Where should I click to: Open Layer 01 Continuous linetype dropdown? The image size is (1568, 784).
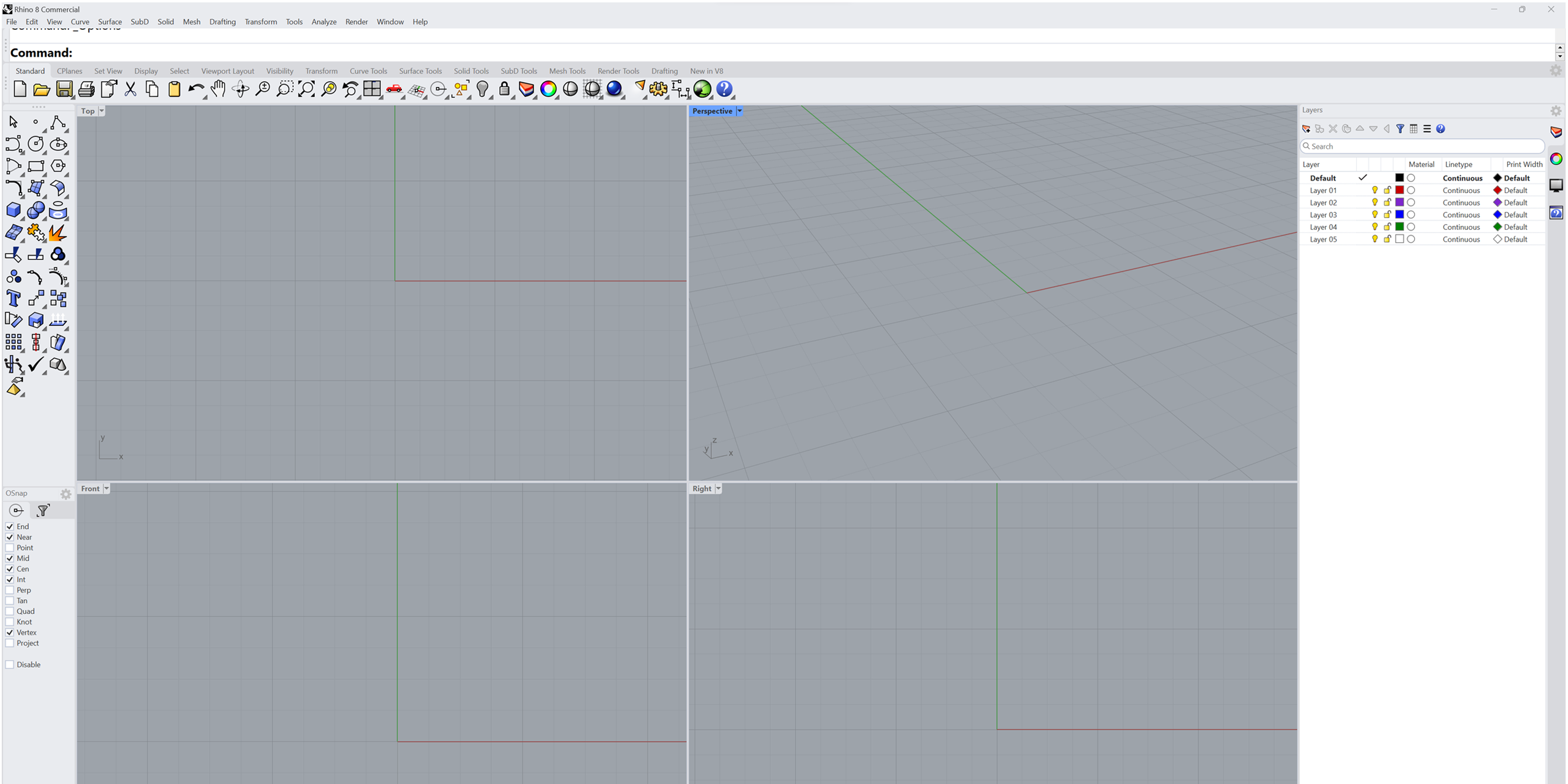(1462, 191)
